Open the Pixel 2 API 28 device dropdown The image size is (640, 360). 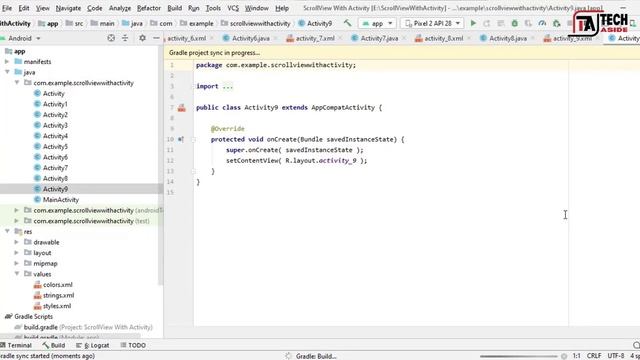pos(432,23)
